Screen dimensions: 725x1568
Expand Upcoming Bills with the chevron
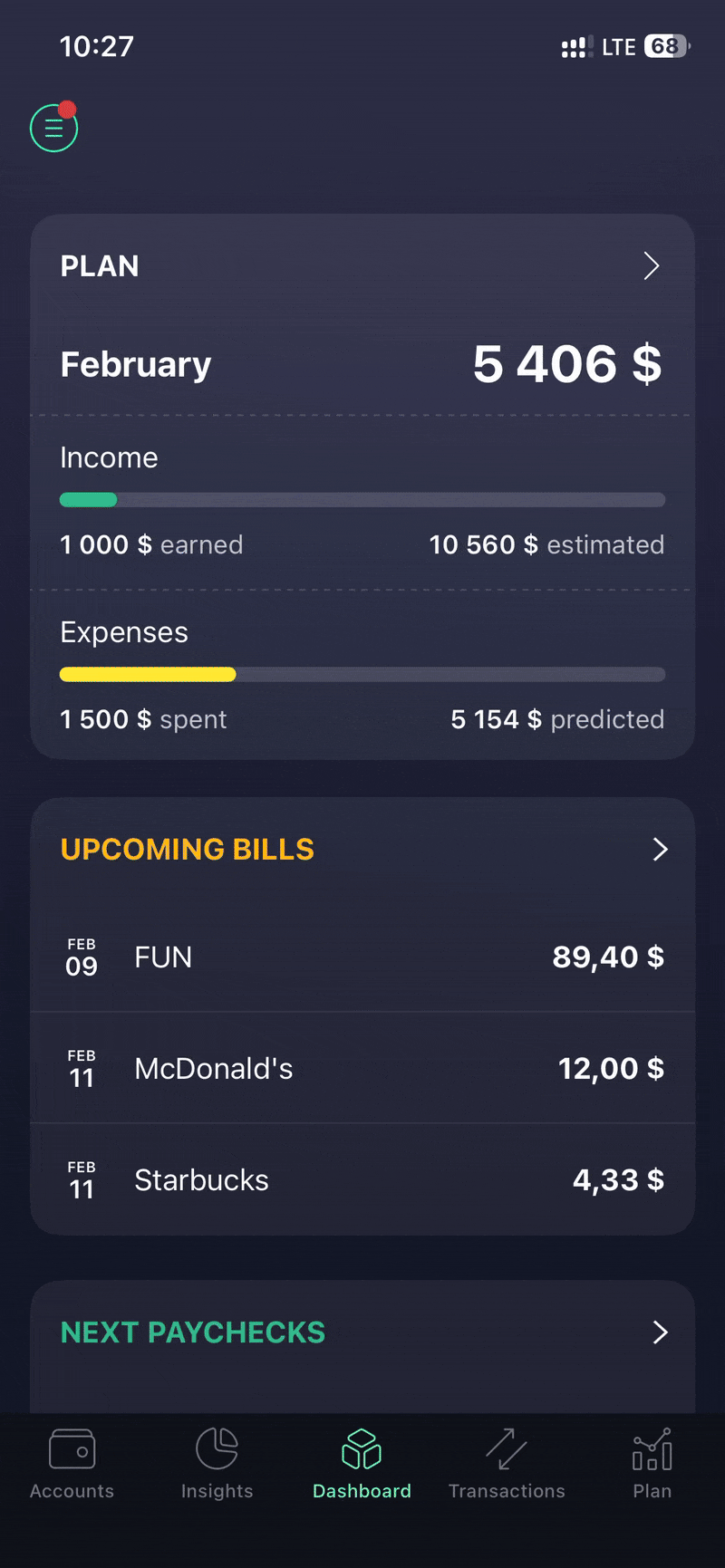[660, 849]
